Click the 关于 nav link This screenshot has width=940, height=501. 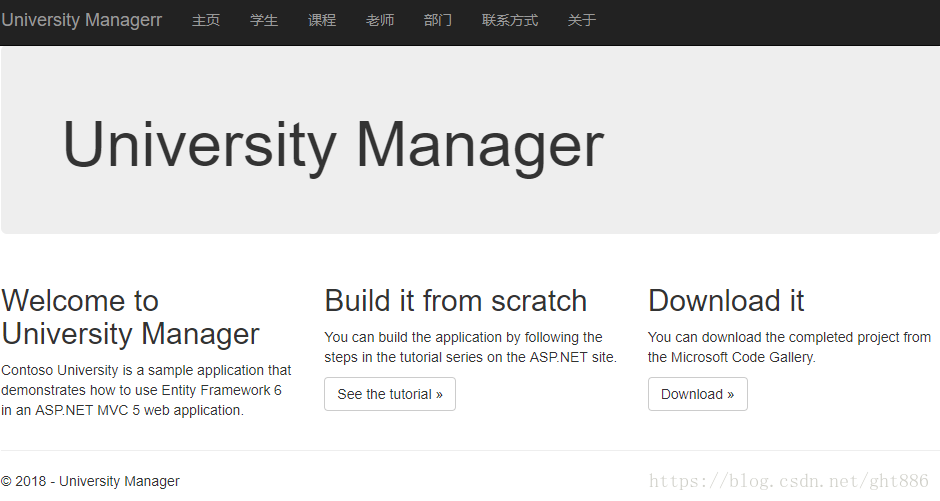pyautogui.click(x=582, y=20)
